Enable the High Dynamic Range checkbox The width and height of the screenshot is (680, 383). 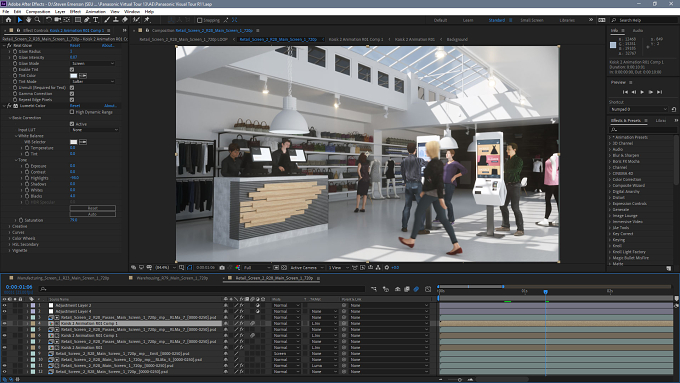click(x=72, y=112)
